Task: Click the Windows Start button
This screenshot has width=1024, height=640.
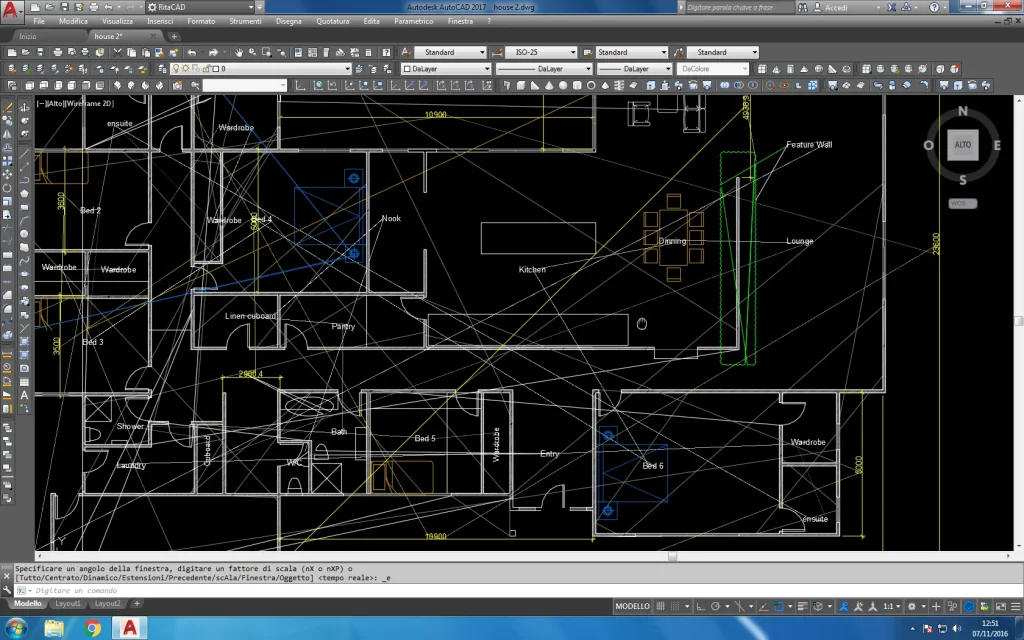Action: pos(14,628)
